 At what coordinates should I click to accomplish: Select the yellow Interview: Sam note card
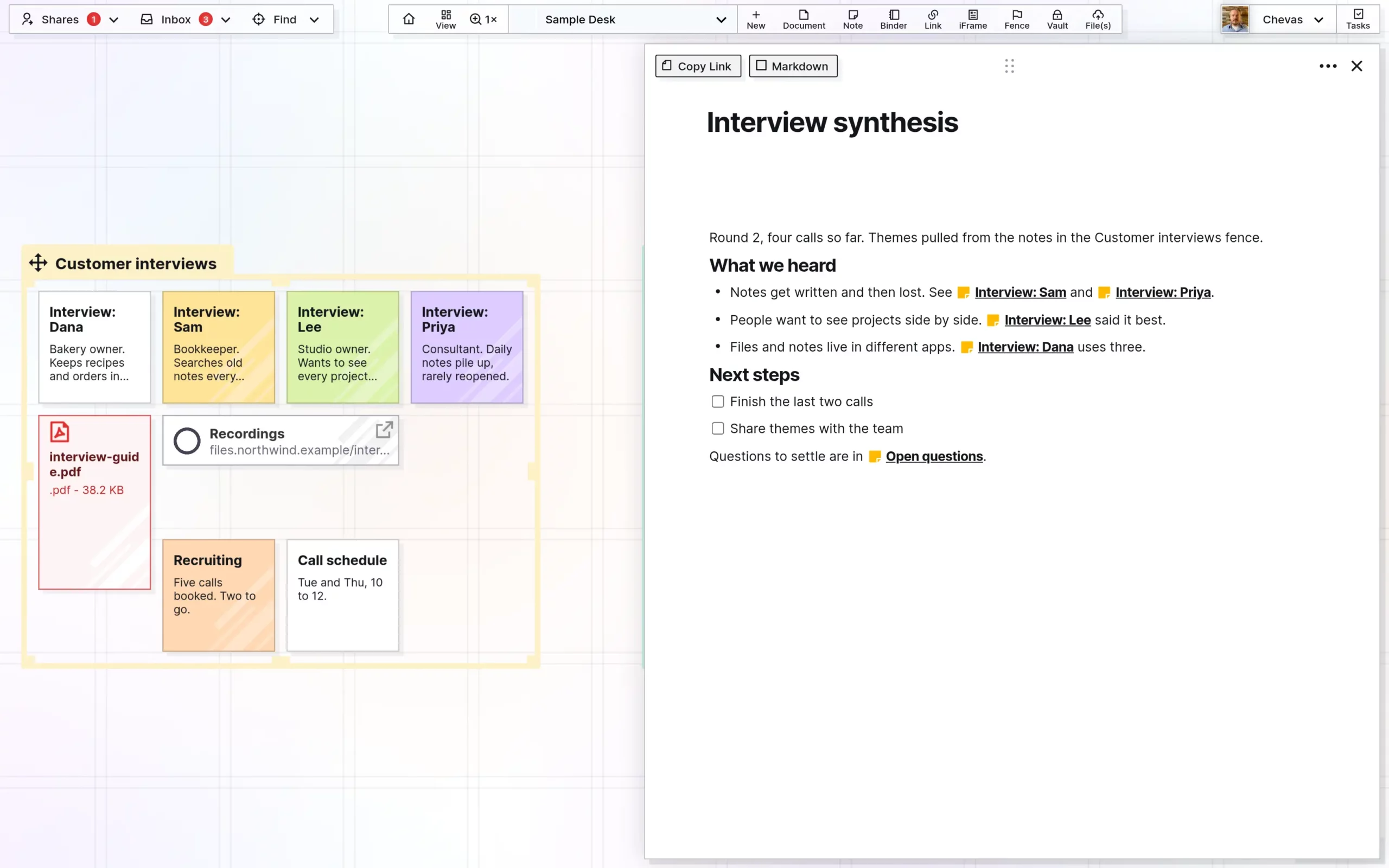point(219,347)
